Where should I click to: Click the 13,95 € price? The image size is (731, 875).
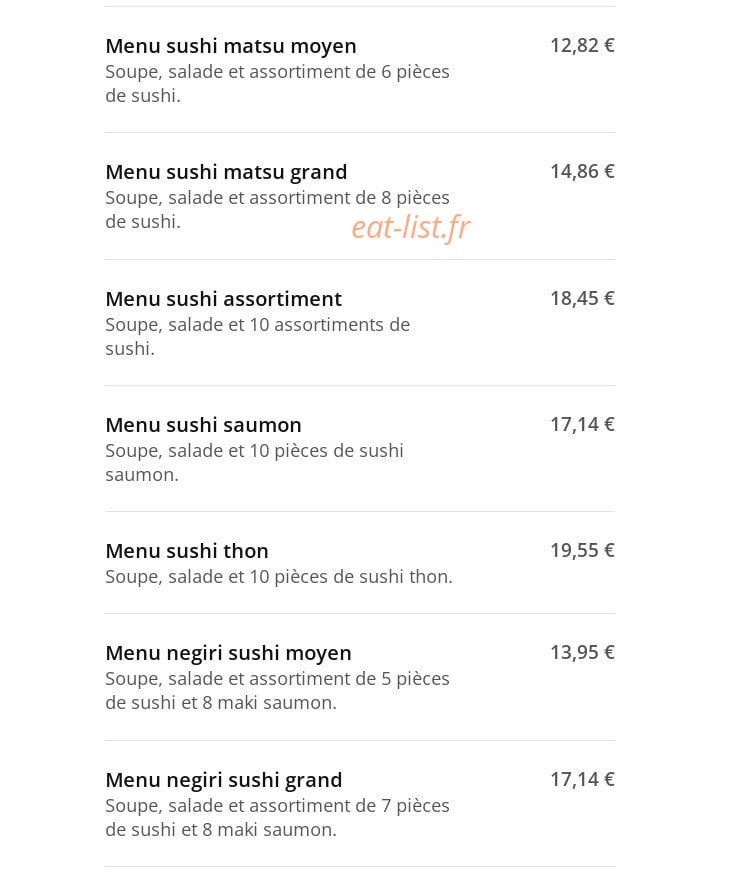tap(582, 652)
